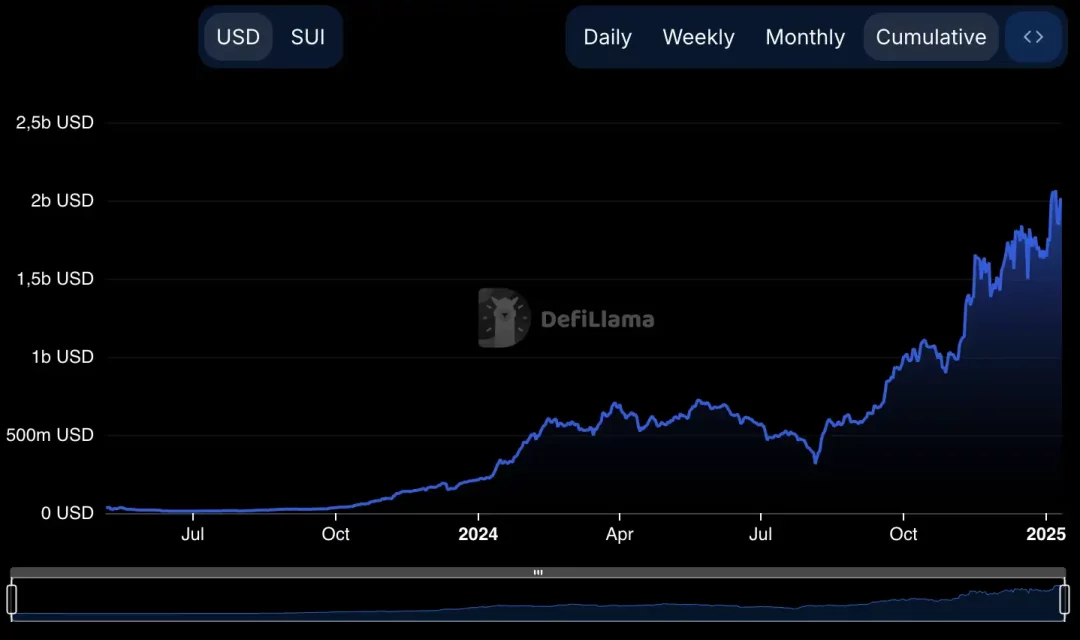Click the mini chart preview in the range bar
Viewport: 1080px width, 640px height.
coord(538,603)
